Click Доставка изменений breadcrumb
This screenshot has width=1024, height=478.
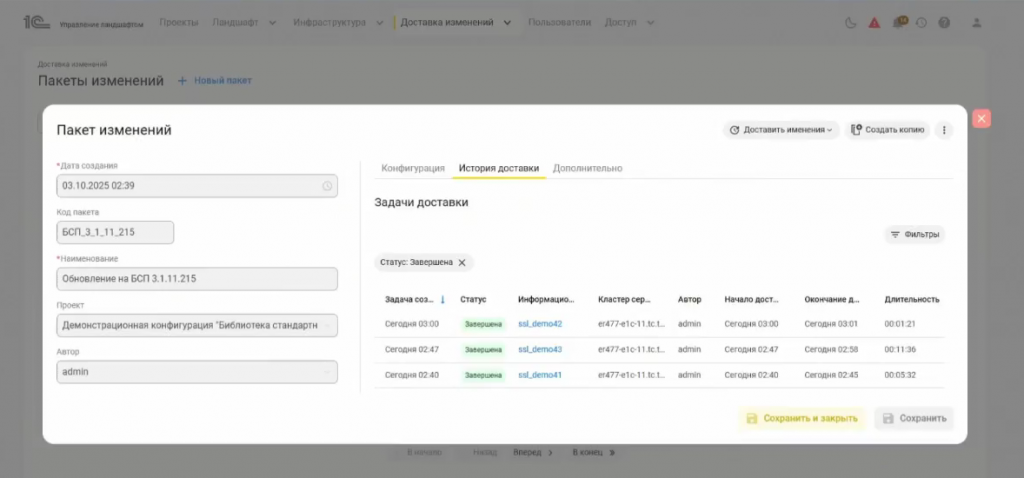pos(72,64)
